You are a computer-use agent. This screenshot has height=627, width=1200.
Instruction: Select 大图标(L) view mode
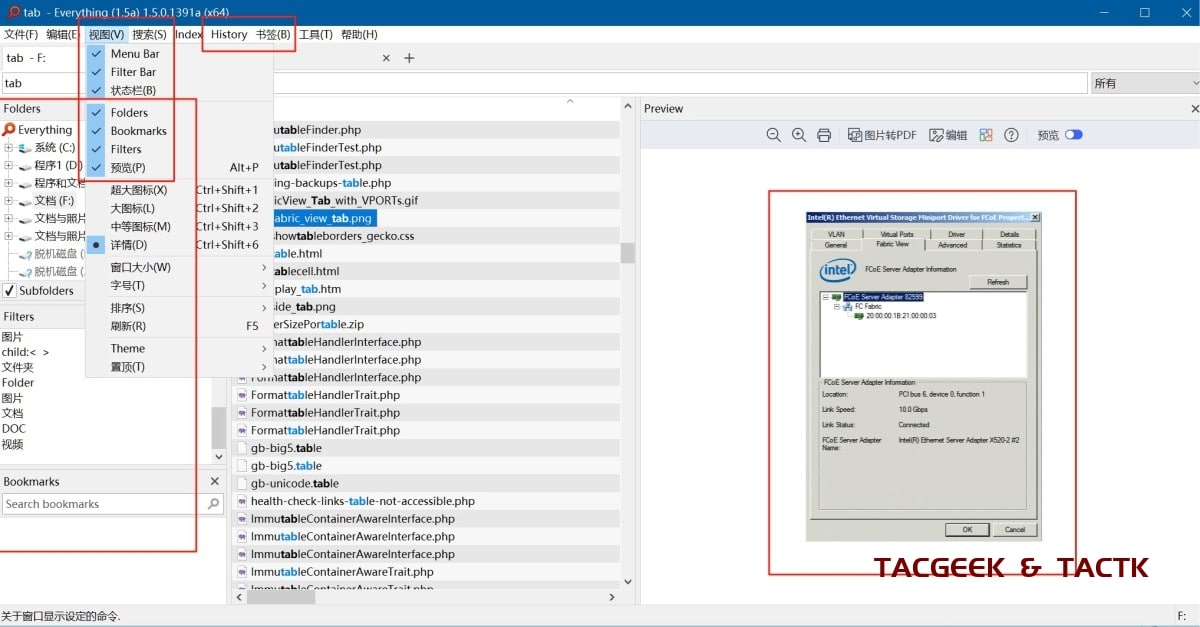tap(132, 208)
